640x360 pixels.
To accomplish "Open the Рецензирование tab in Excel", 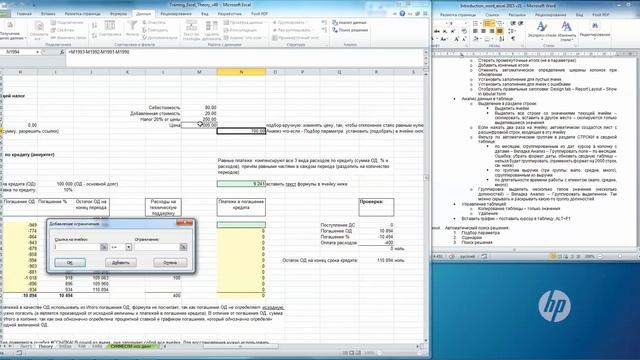I will pyautogui.click(x=176, y=13).
